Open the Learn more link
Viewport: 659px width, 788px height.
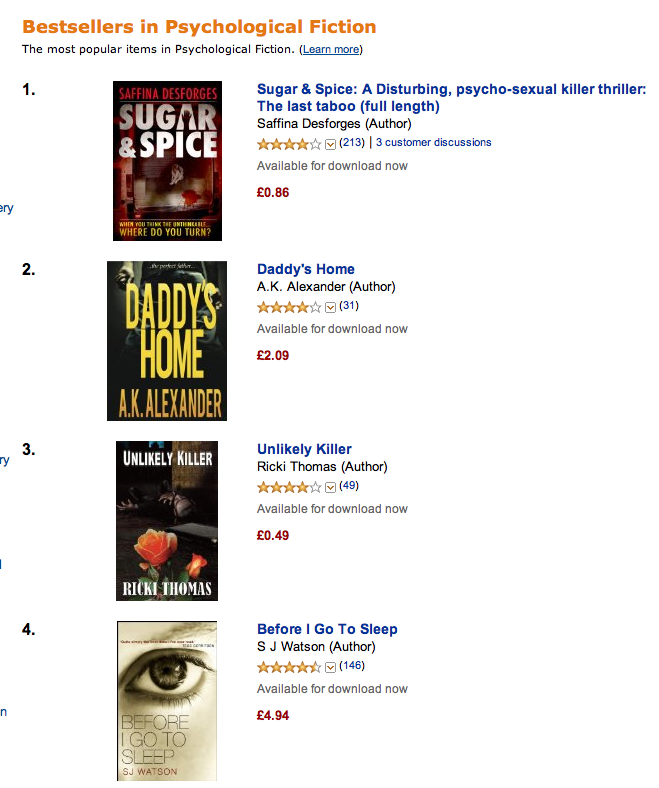click(x=331, y=49)
